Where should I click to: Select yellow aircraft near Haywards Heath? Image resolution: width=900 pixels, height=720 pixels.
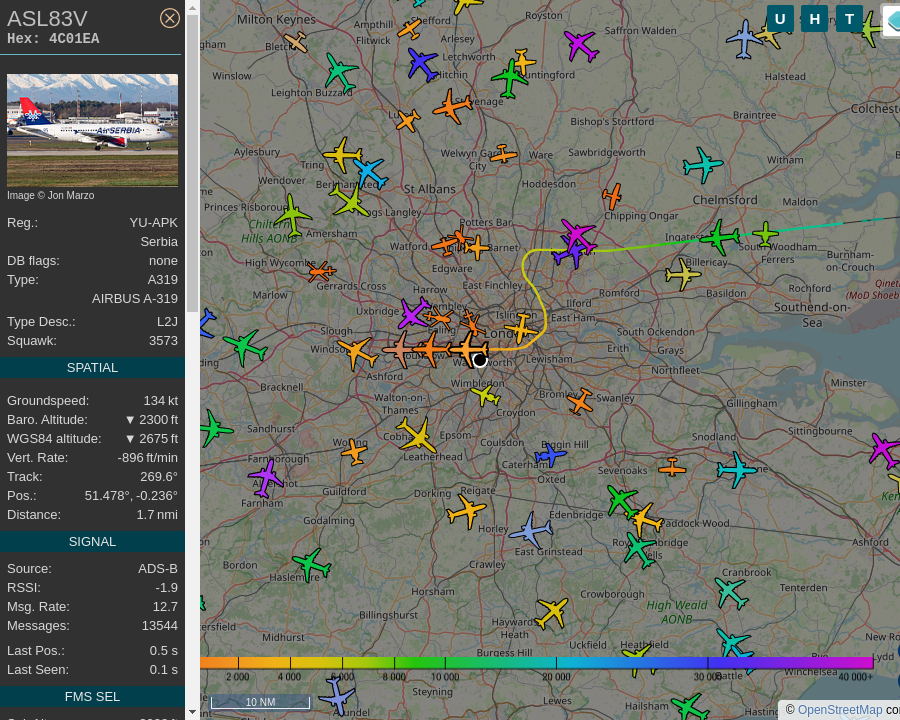tap(552, 613)
